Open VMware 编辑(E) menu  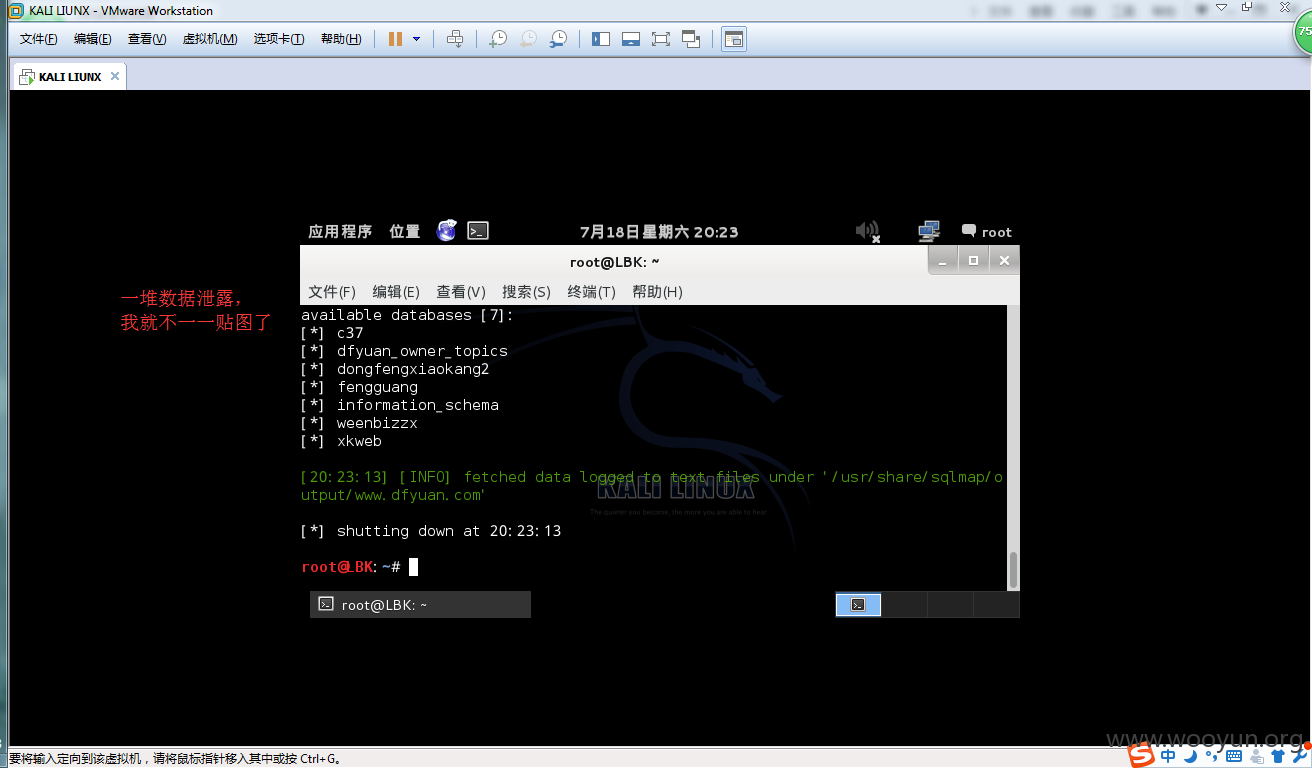click(x=93, y=39)
